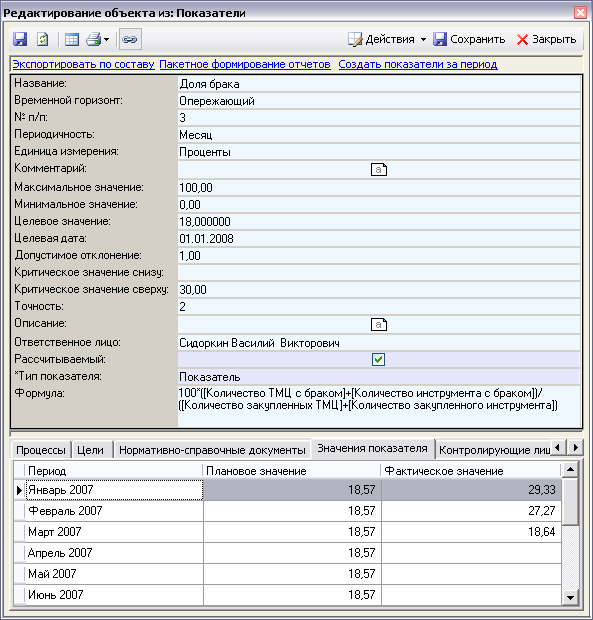Viewport: 593px width, 620px height.
Task: Click the refresh document toolbar icon
Action: [43, 39]
